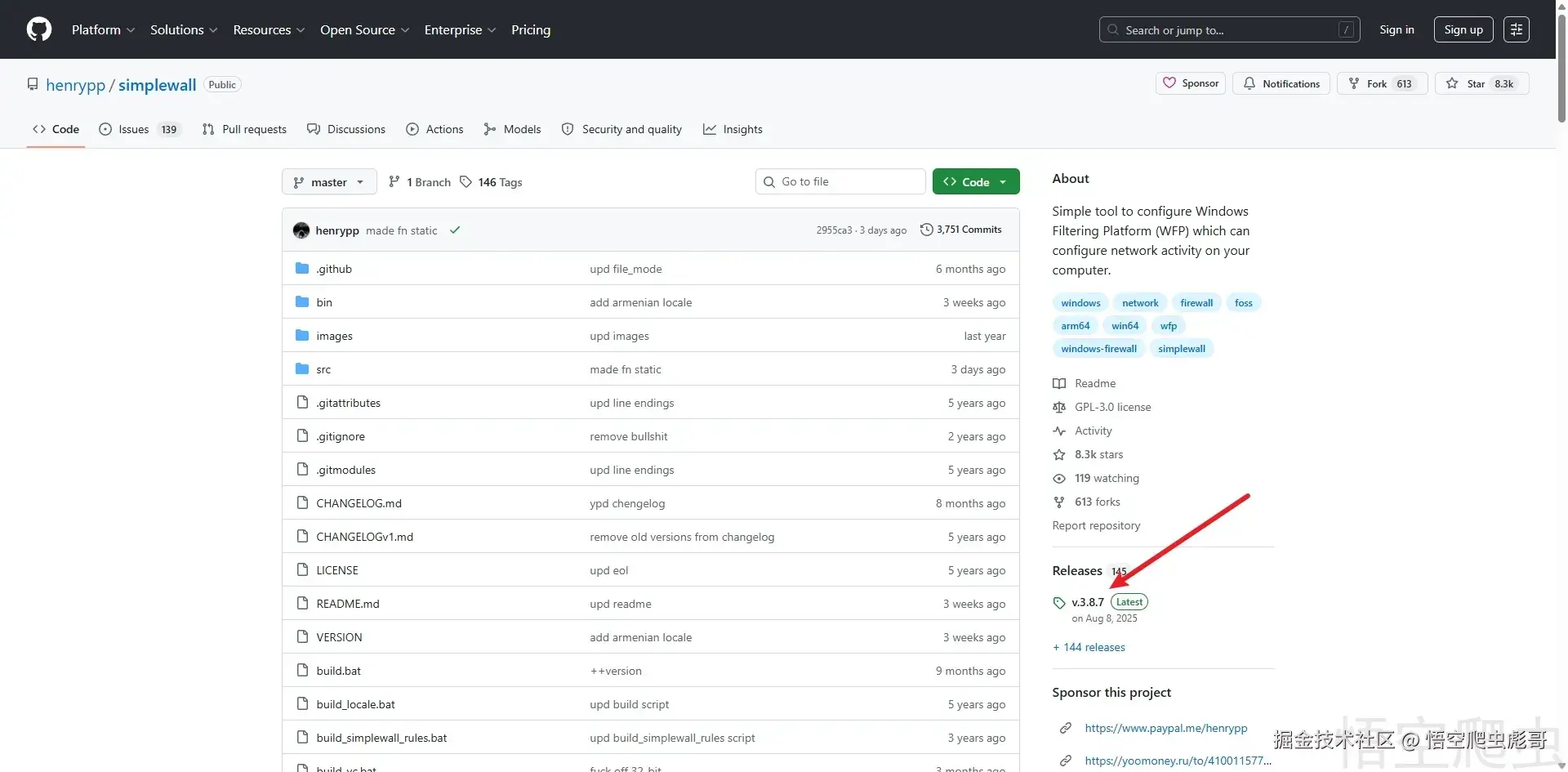Viewport: 1568px width, 772px height.
Task: Select the Code tab
Action: coord(56,129)
